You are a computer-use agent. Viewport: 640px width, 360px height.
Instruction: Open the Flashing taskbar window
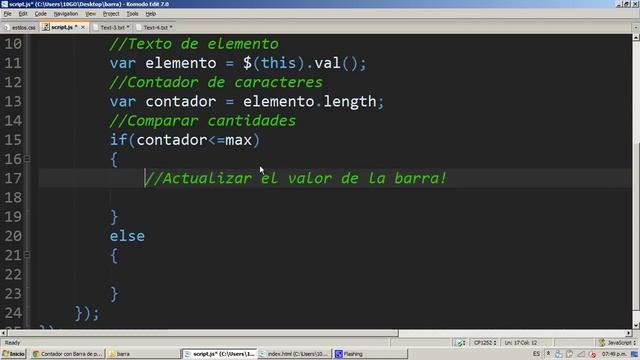click(369, 354)
